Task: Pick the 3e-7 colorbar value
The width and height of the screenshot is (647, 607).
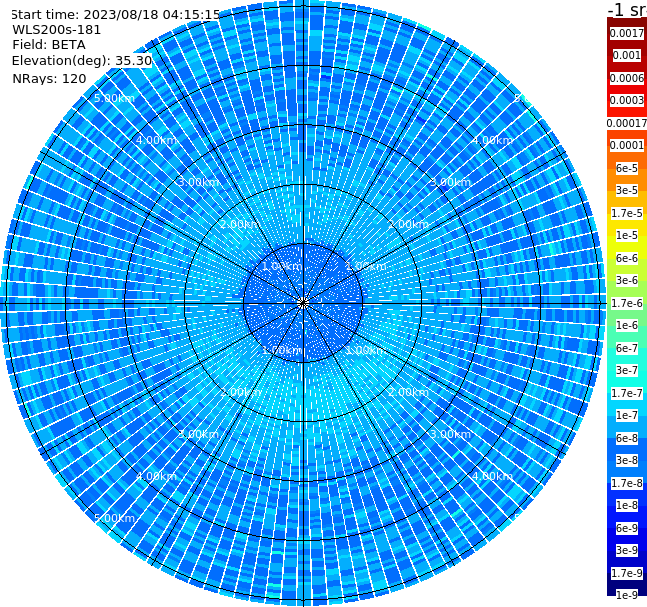Action: point(627,370)
